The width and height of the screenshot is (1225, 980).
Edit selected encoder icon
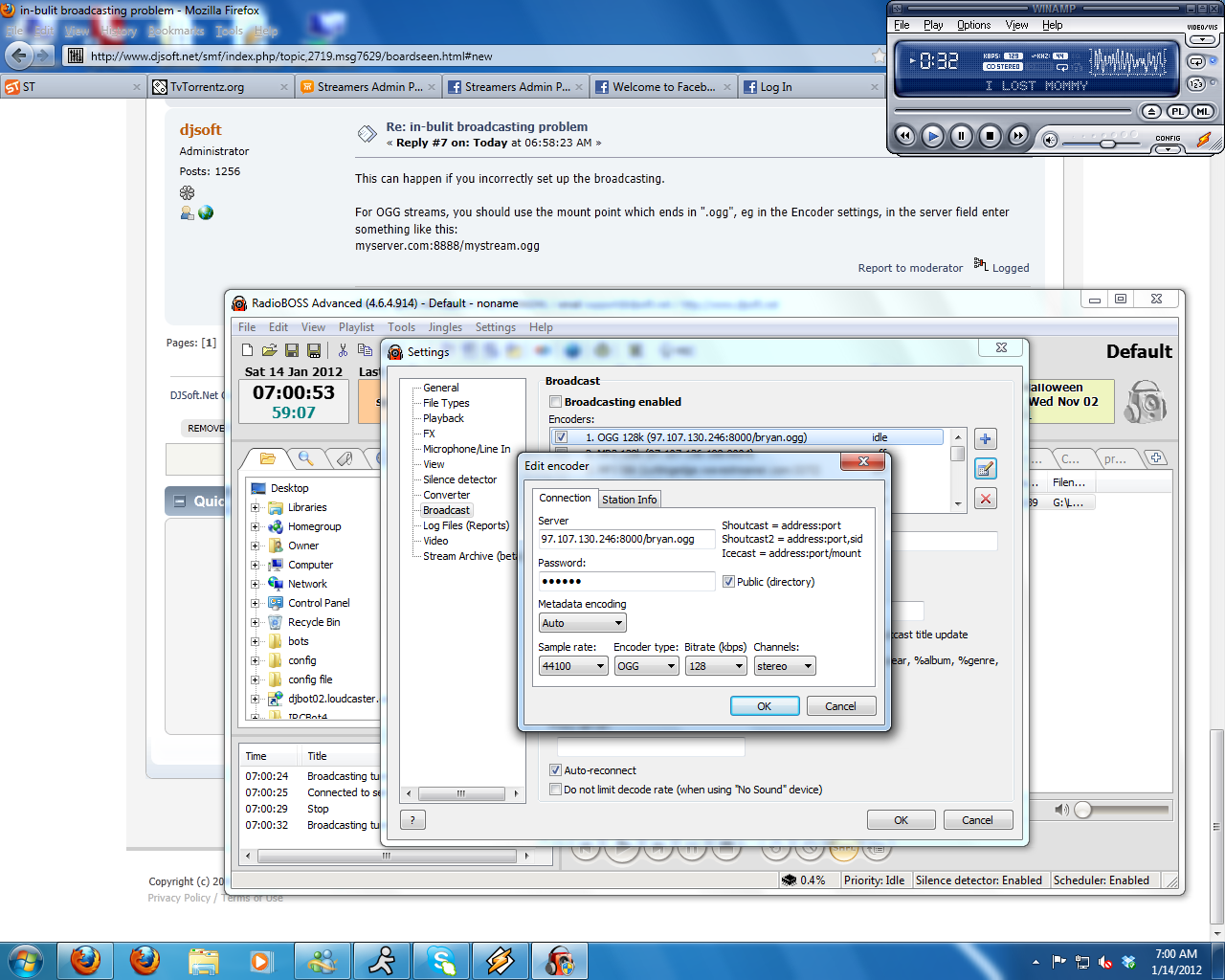point(986,469)
